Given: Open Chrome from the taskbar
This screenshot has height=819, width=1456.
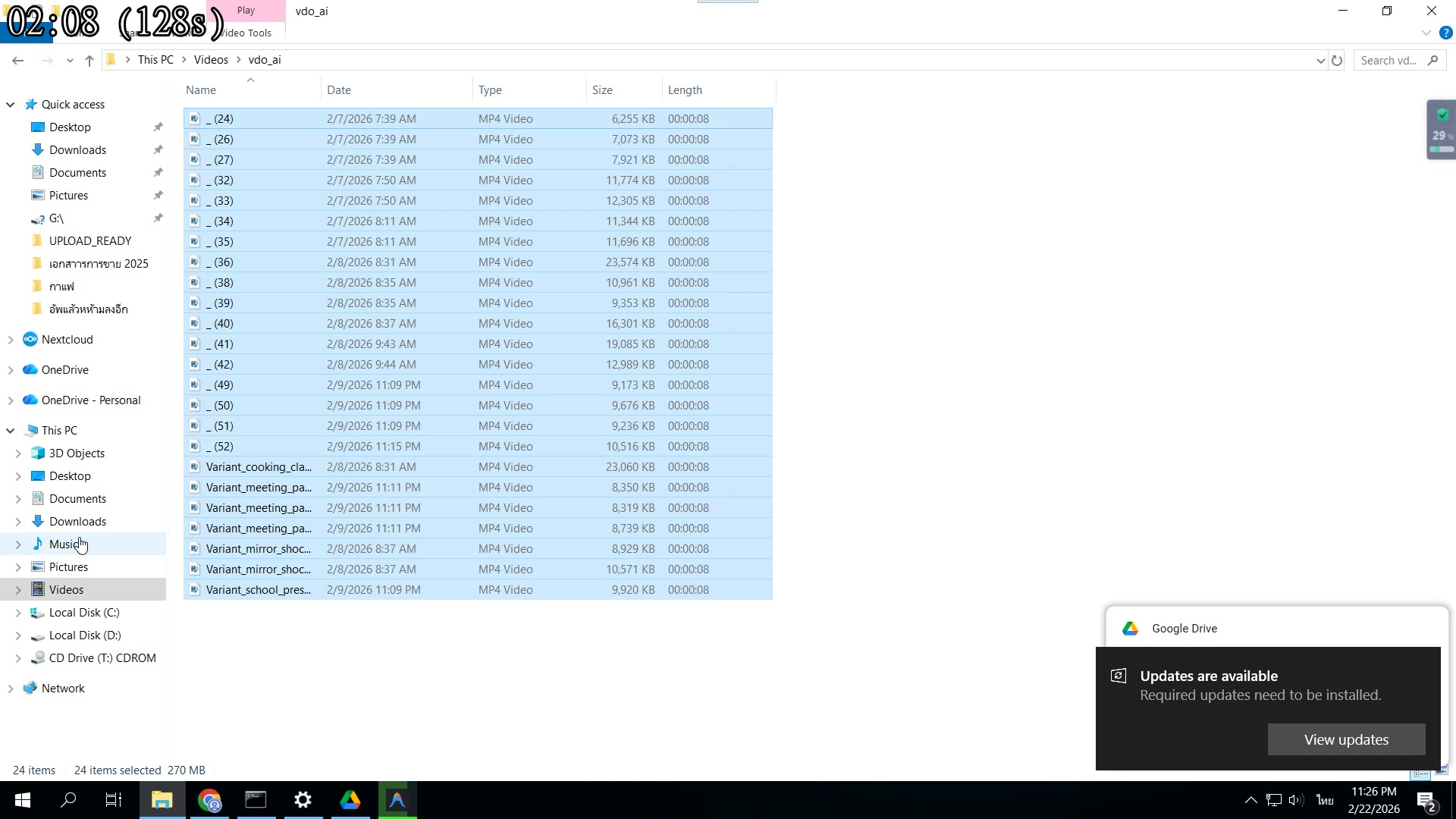Looking at the screenshot, I should coord(209,800).
